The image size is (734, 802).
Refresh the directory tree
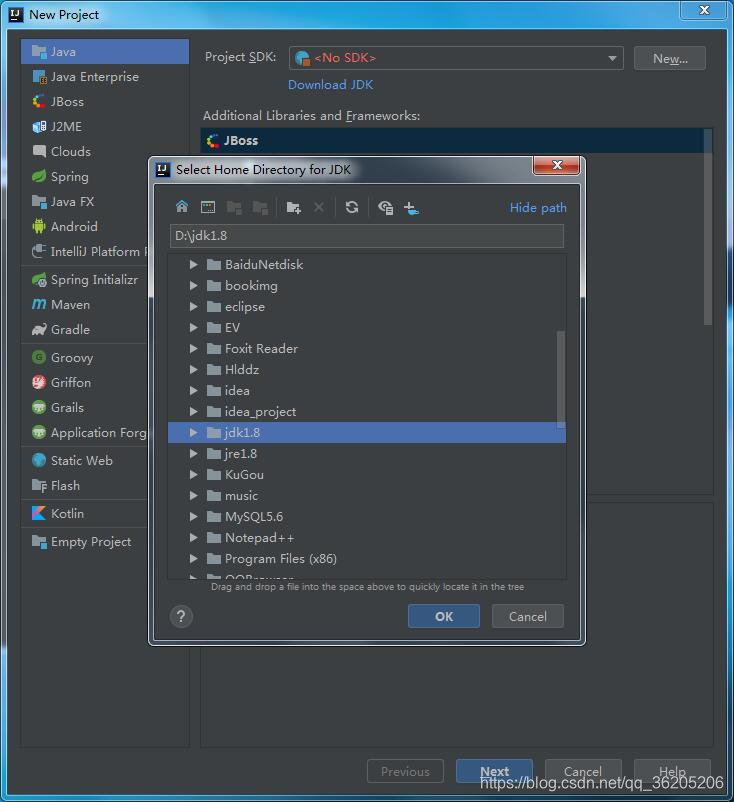pos(351,207)
